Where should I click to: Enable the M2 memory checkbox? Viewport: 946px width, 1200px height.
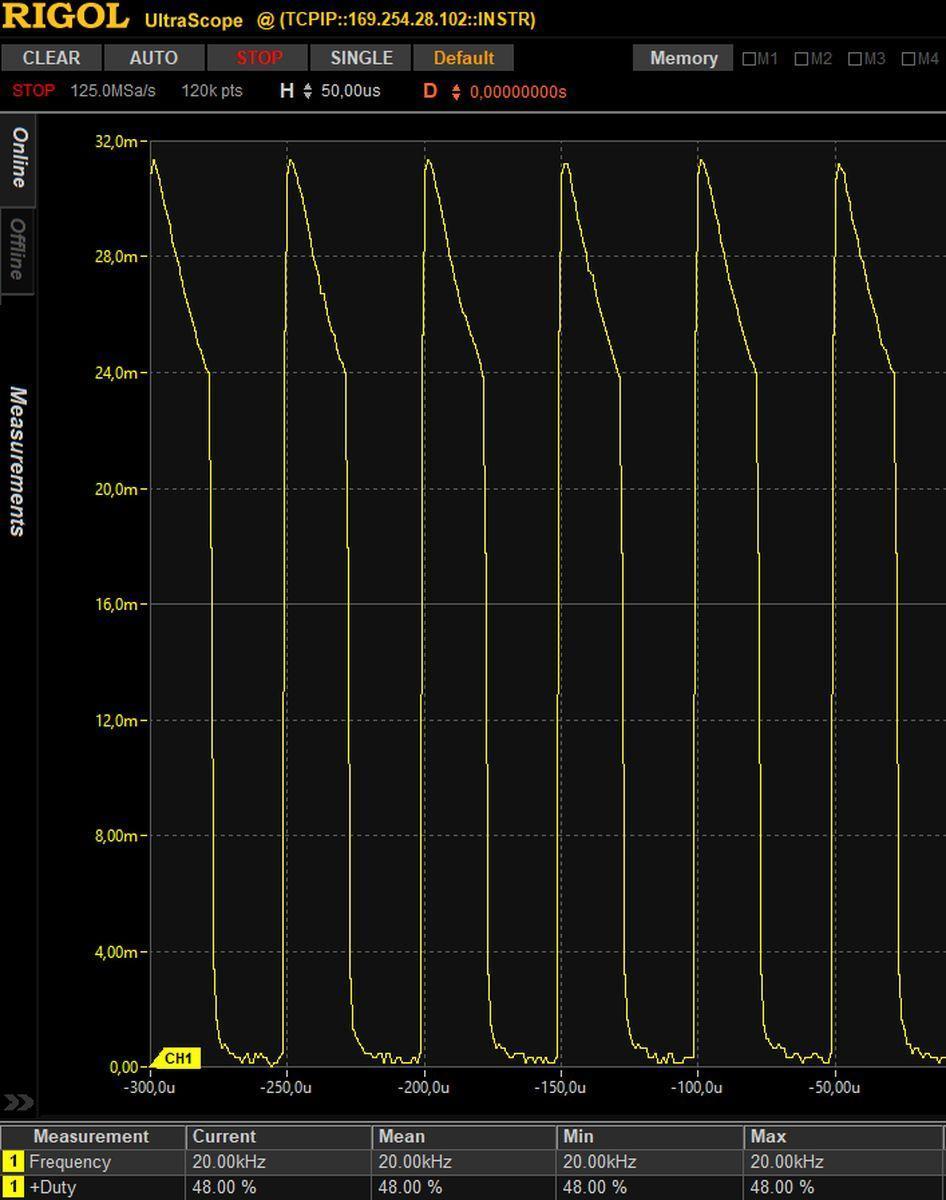point(802,59)
